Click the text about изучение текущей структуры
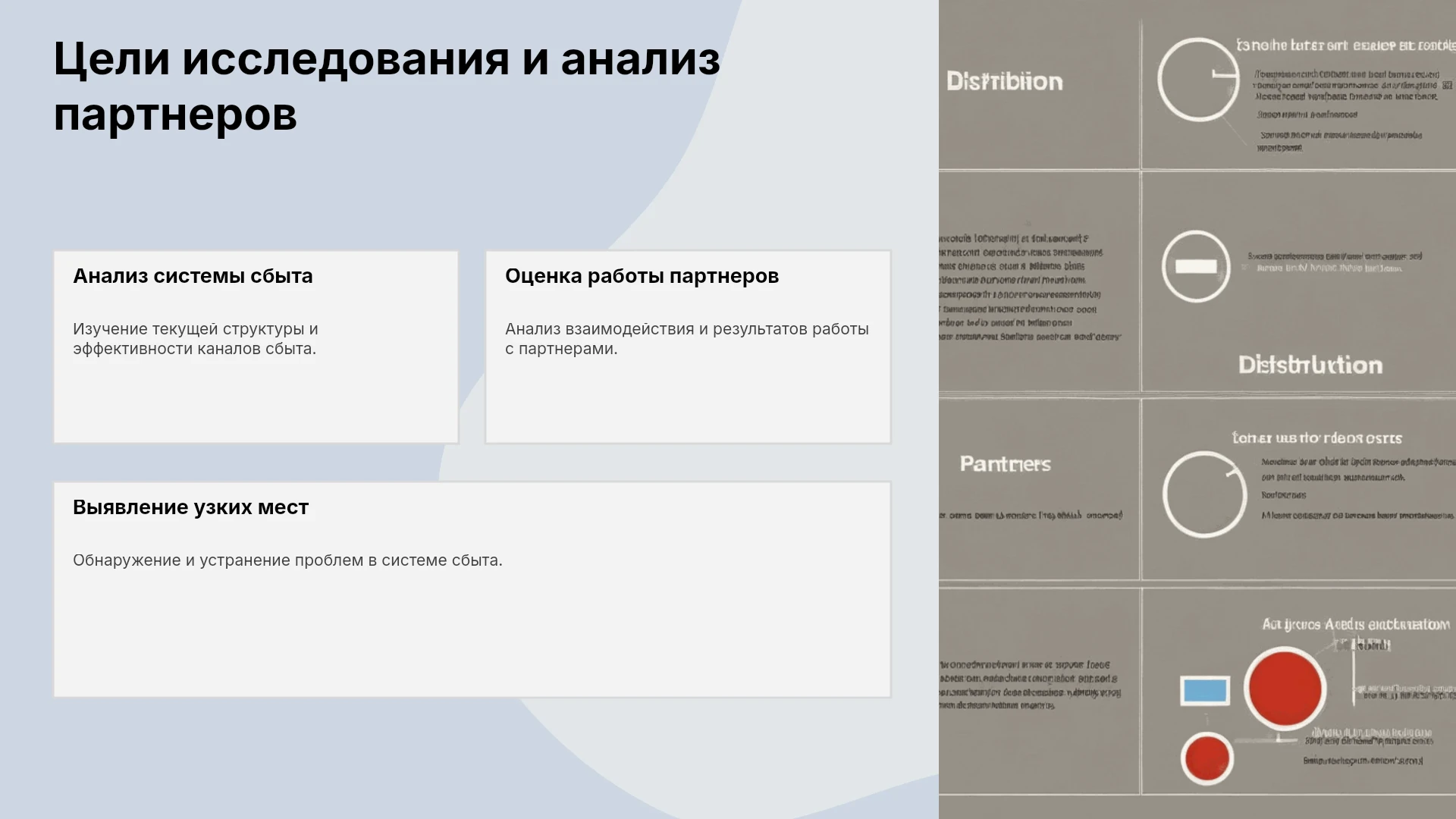The height and width of the screenshot is (819, 1456). point(196,339)
